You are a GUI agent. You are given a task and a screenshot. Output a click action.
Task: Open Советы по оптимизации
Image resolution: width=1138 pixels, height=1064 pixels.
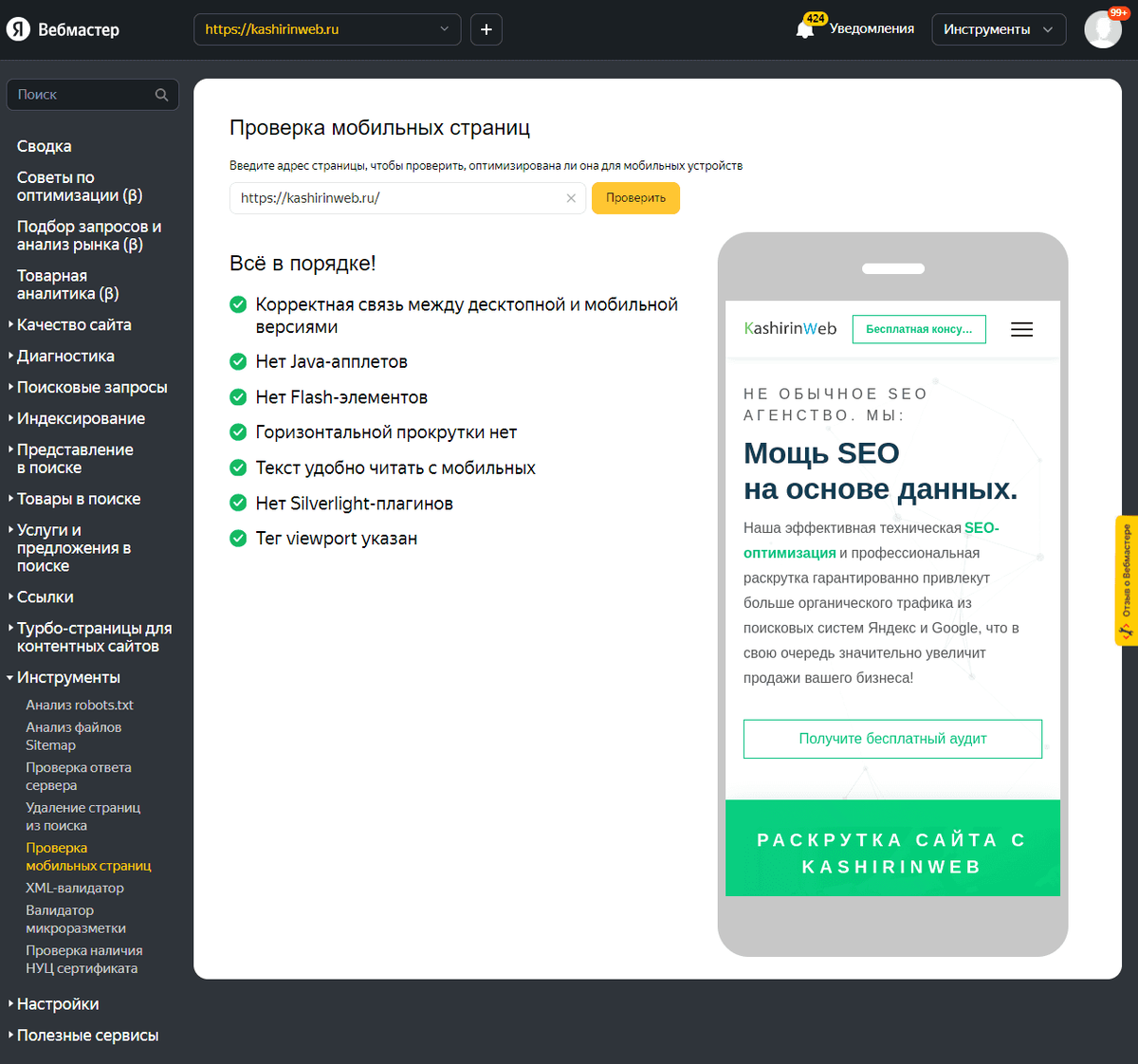click(x=80, y=186)
